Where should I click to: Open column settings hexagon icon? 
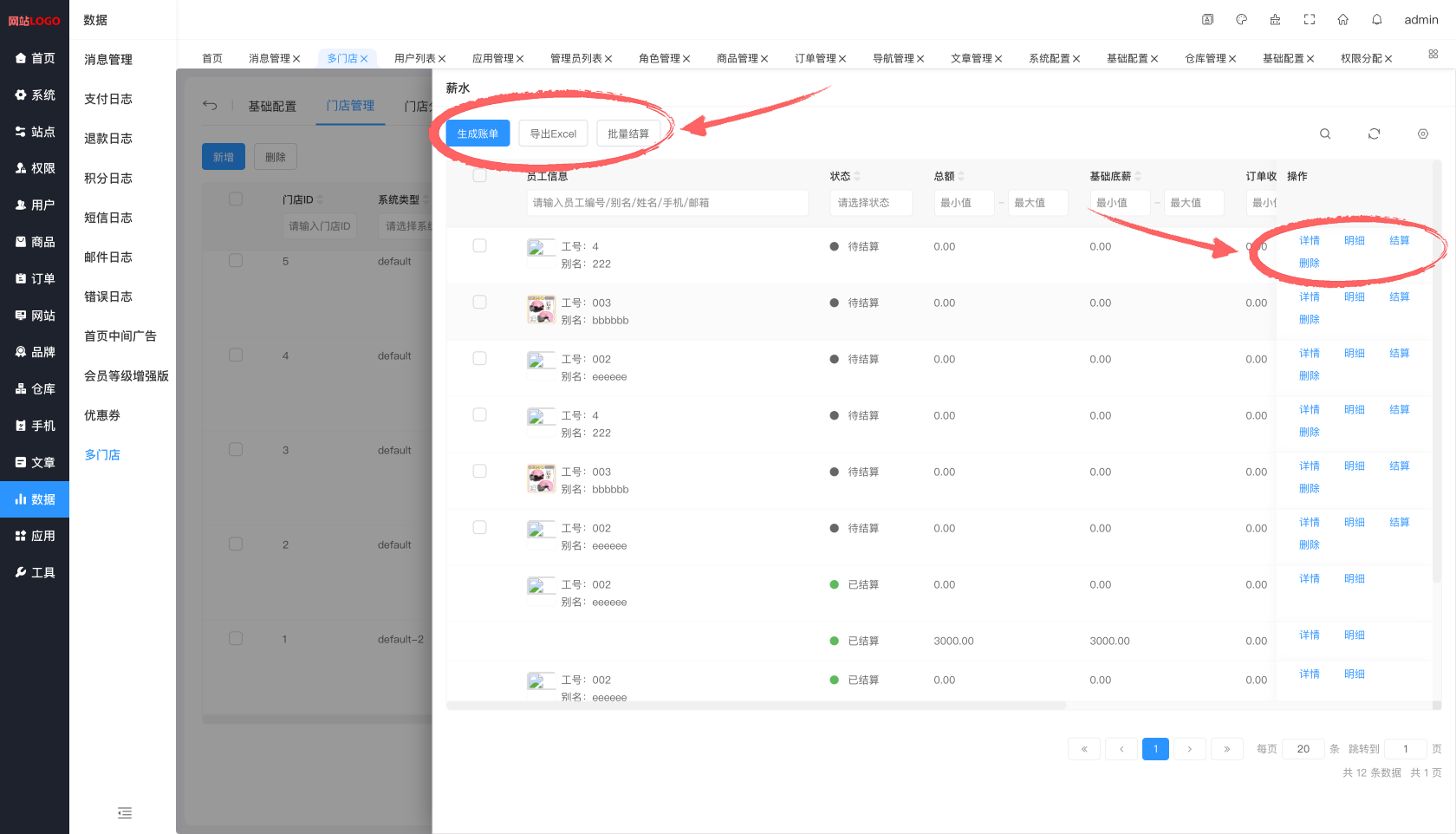pyautogui.click(x=1422, y=134)
